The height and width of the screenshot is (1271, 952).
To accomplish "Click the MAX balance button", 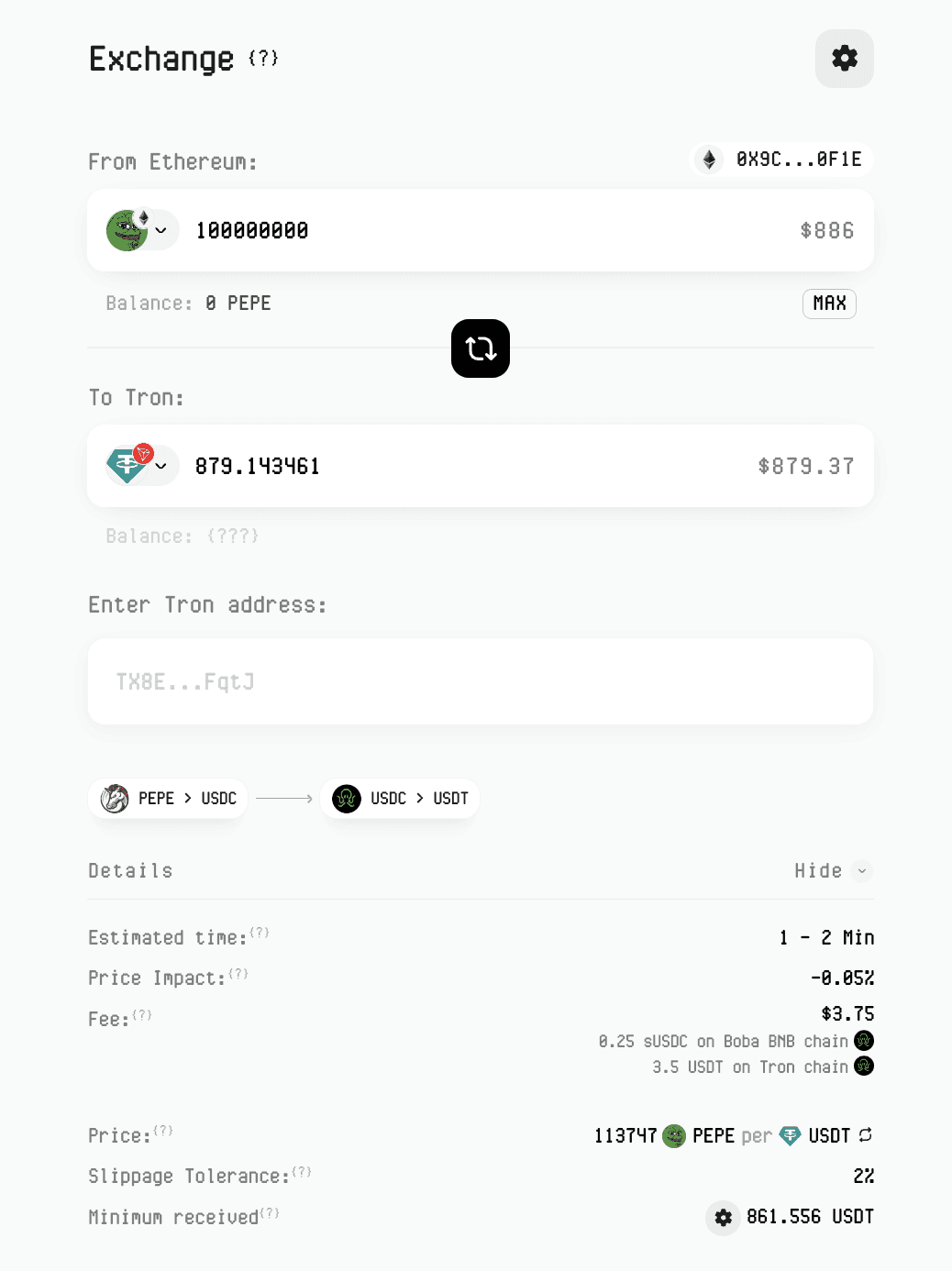I will pos(828,304).
